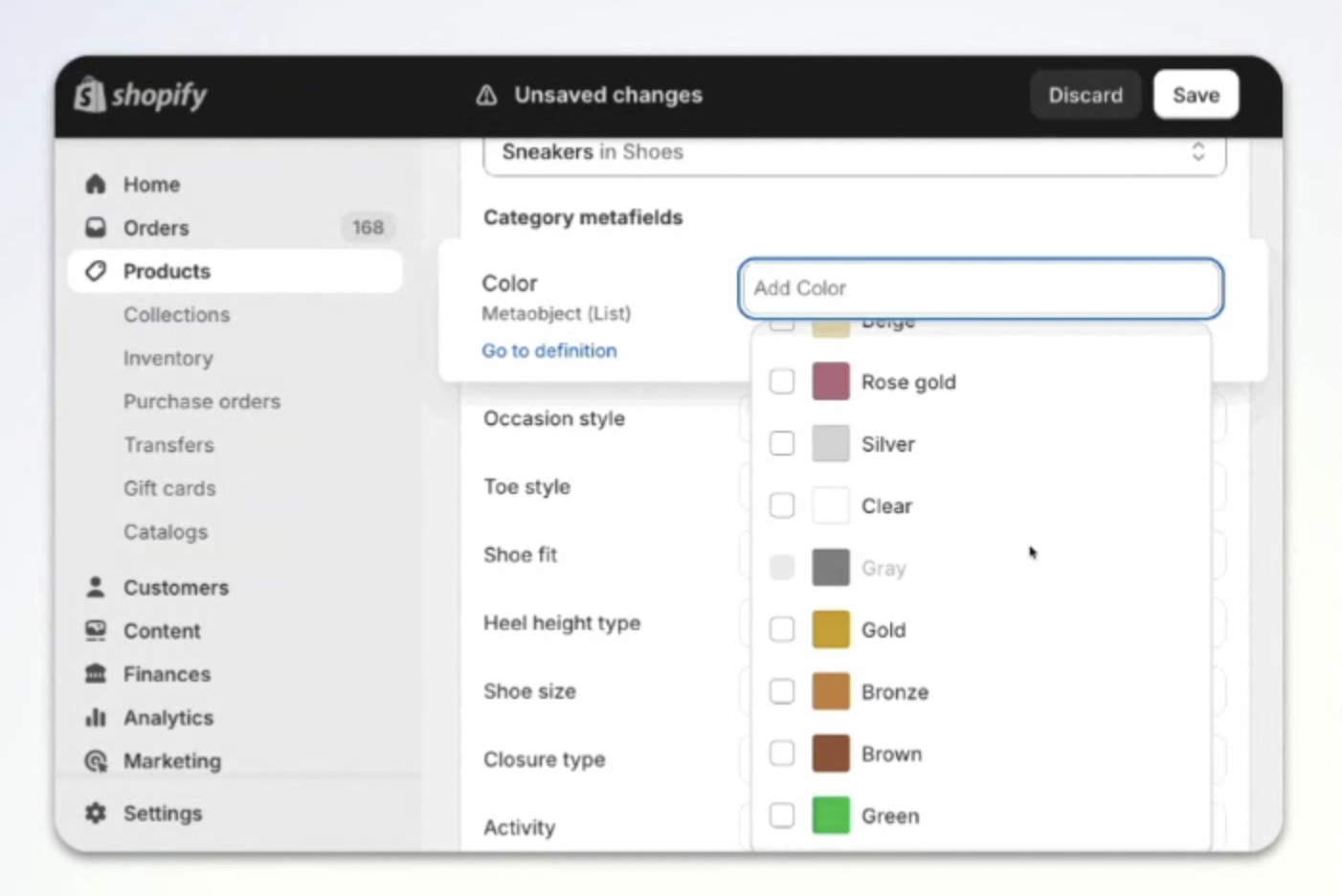This screenshot has width=1342, height=896.
Task: Click the Metaobject (List) text
Action: point(556,313)
